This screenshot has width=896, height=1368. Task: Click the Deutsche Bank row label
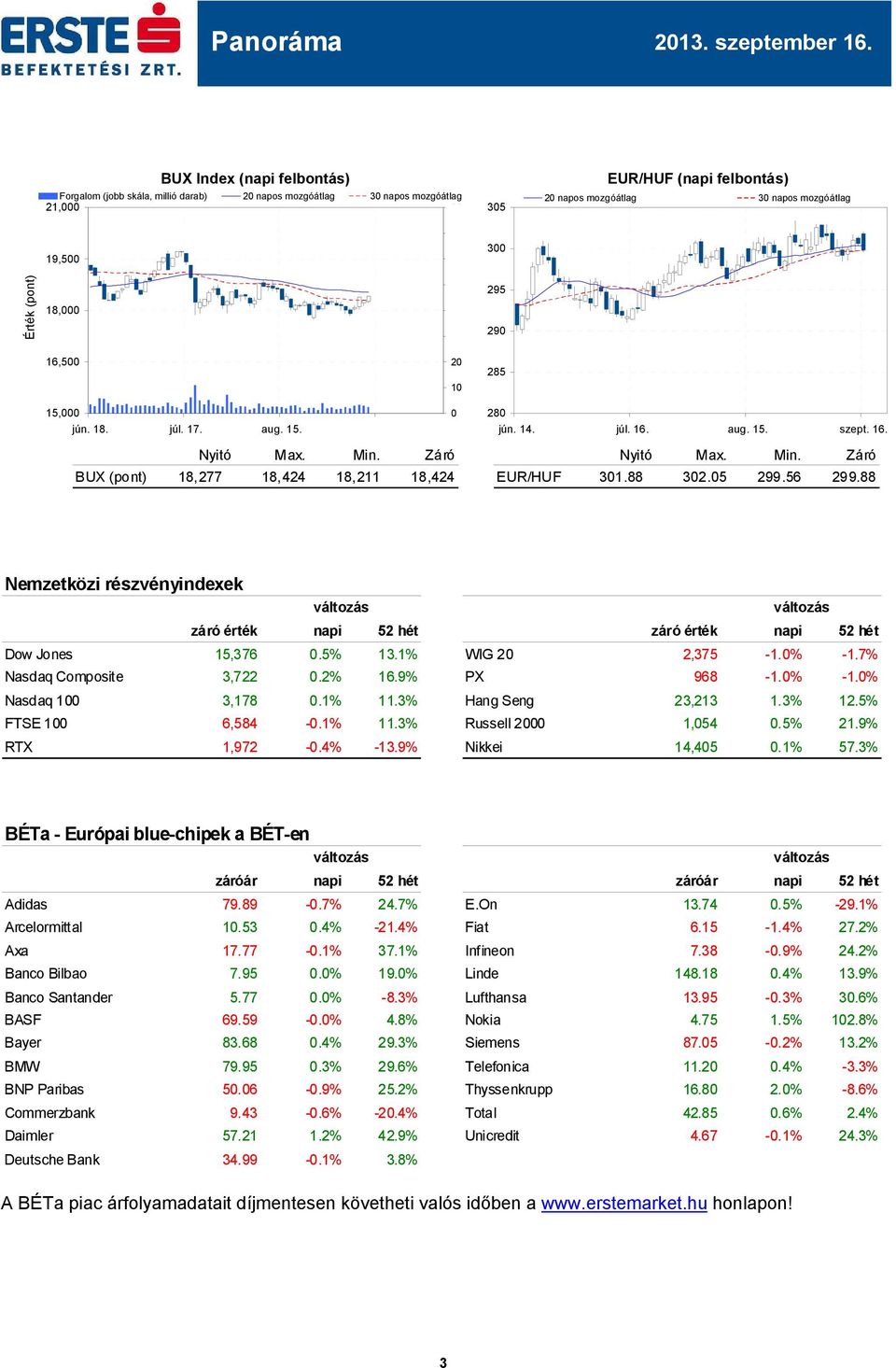tap(52, 1160)
